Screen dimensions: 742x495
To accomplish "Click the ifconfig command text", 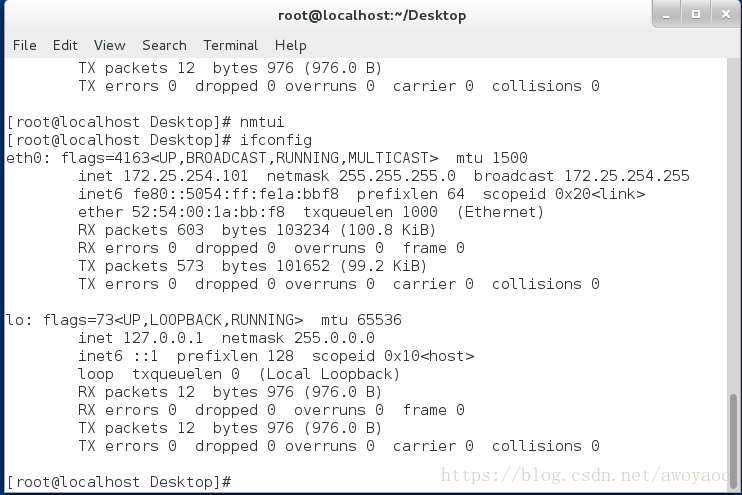I will pos(275,141).
